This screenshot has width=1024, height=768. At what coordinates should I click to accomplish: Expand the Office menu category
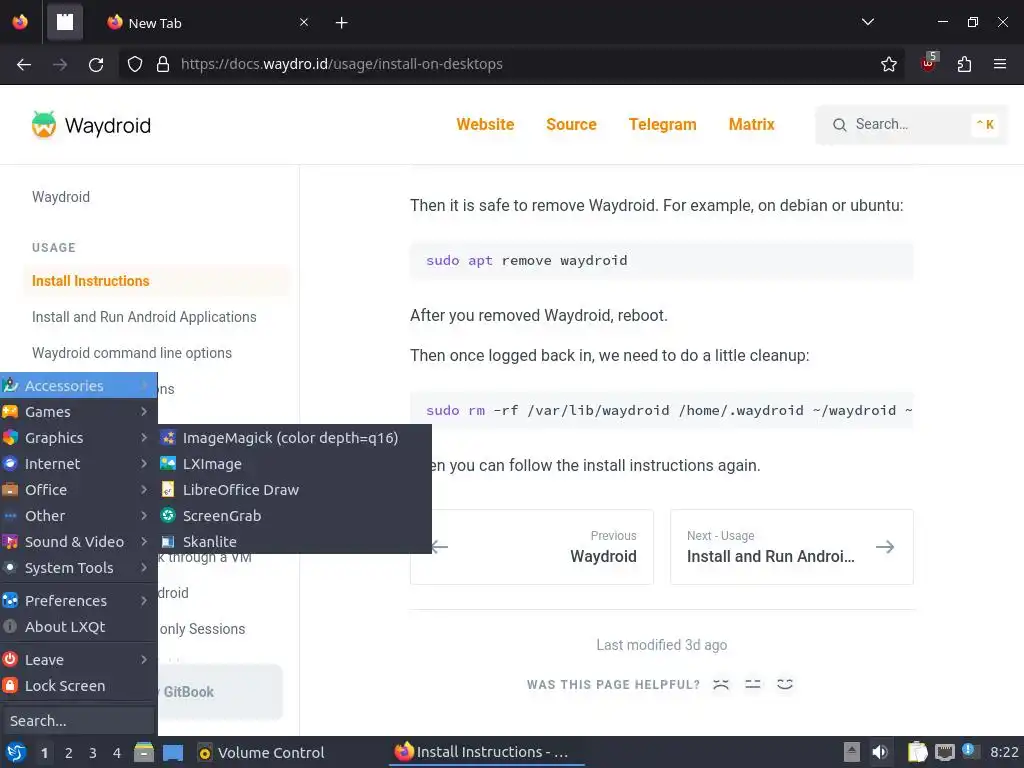click(x=78, y=490)
